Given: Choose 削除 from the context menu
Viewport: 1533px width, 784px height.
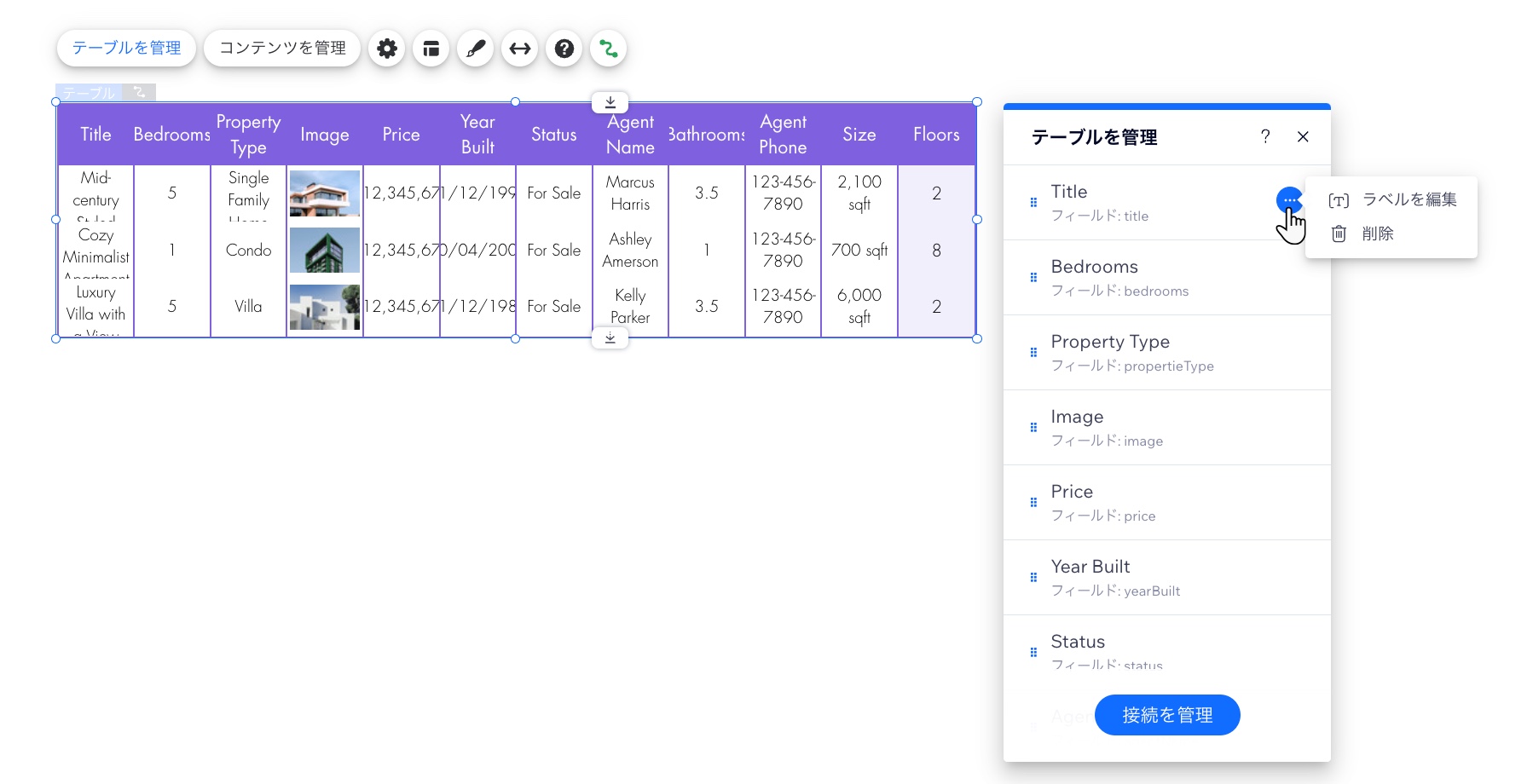Looking at the screenshot, I should click(1362, 233).
